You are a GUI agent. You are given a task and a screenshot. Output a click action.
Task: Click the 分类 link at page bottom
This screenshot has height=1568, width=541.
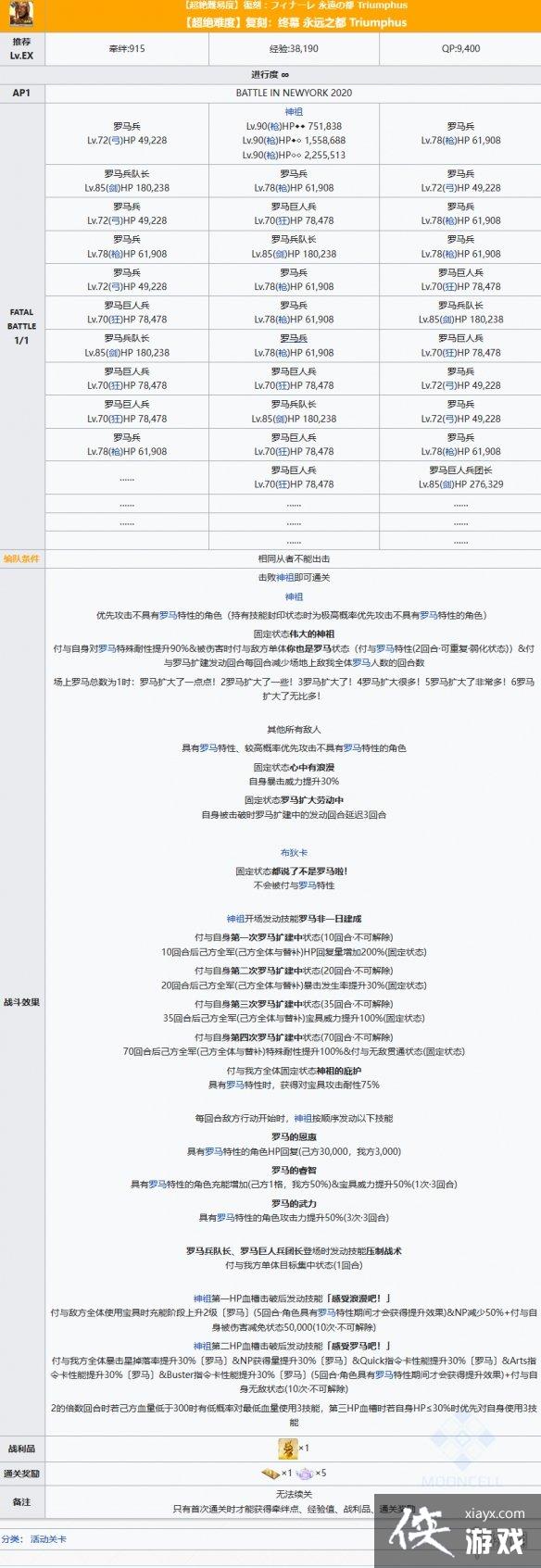point(10,1538)
